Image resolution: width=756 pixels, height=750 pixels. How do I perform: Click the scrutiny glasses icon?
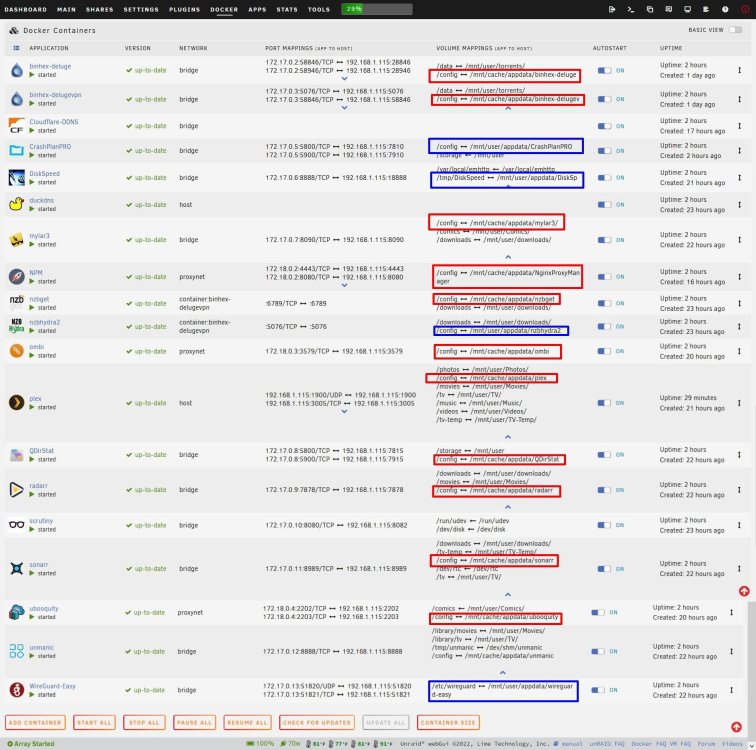click(x=17, y=524)
